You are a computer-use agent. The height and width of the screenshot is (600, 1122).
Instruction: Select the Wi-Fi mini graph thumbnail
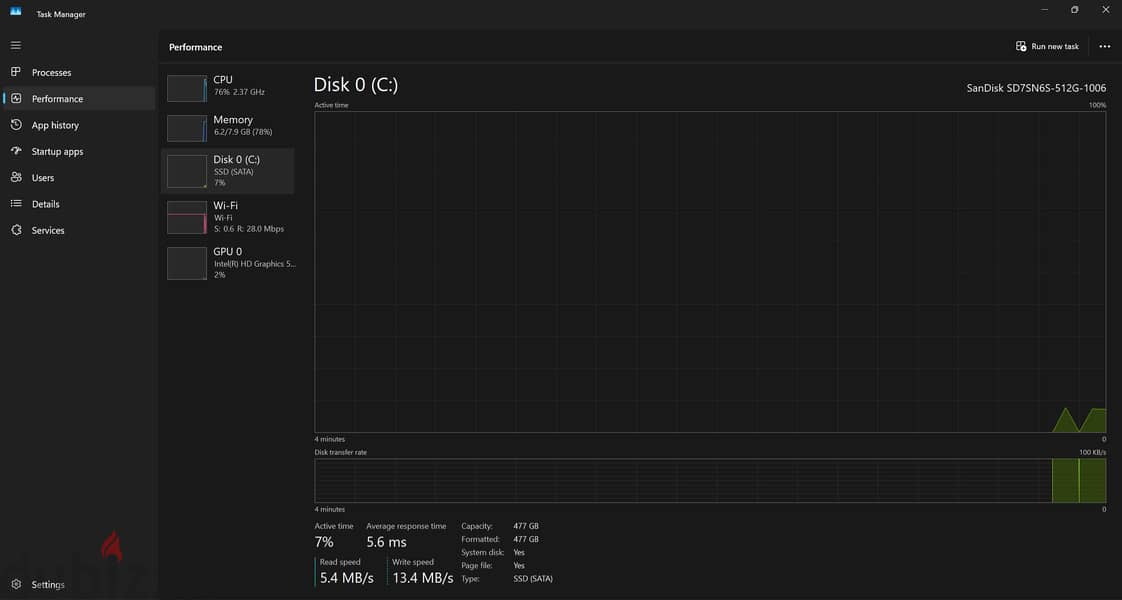tap(187, 217)
